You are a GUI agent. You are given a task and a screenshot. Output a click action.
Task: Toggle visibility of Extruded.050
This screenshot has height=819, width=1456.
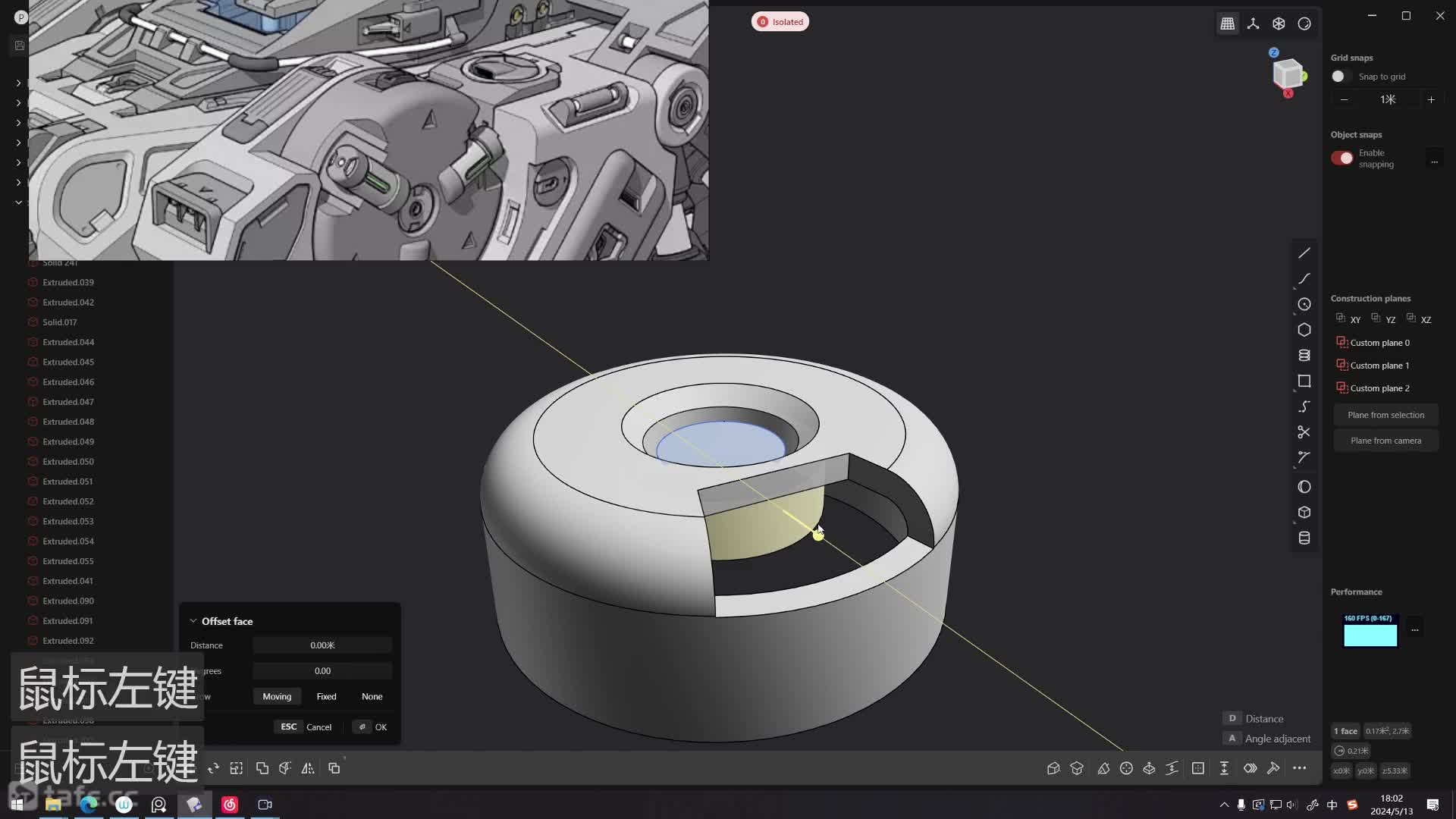pyautogui.click(x=33, y=461)
